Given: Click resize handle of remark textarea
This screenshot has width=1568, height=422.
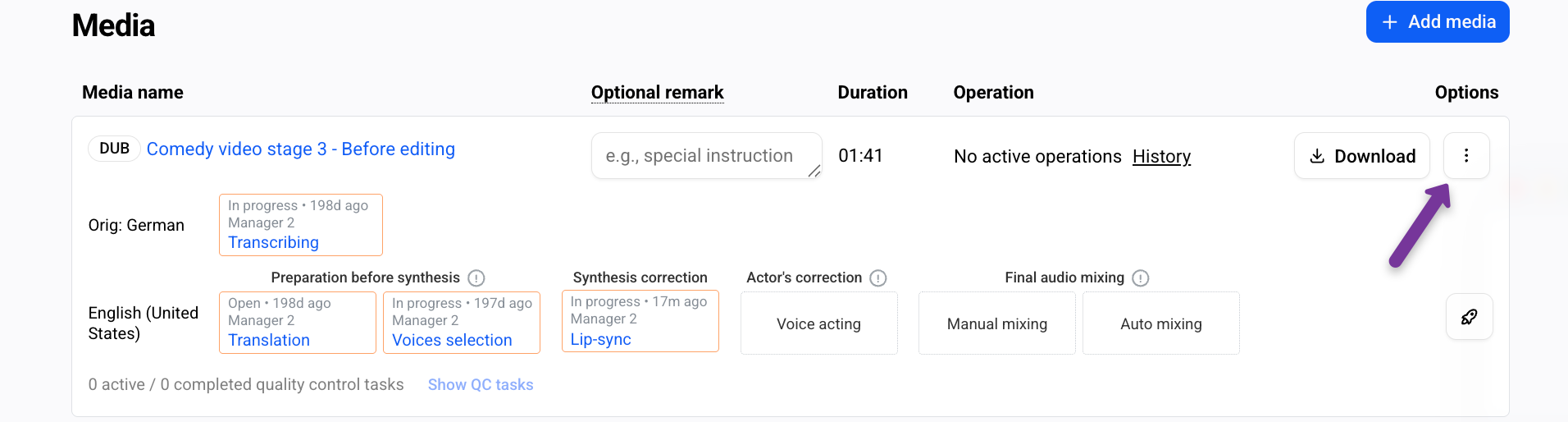Looking at the screenshot, I should click(x=814, y=171).
